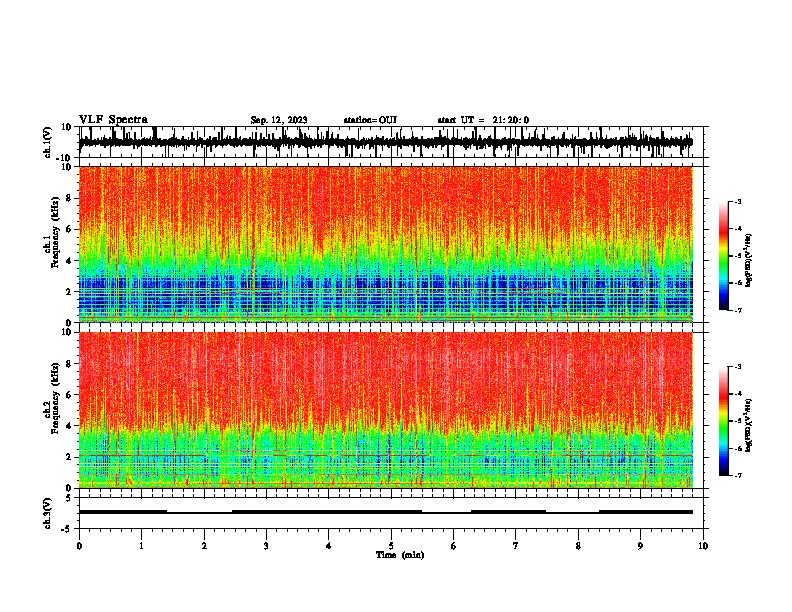Click the "station=OUI" header label
The width and height of the screenshot is (792, 612).
(x=370, y=120)
